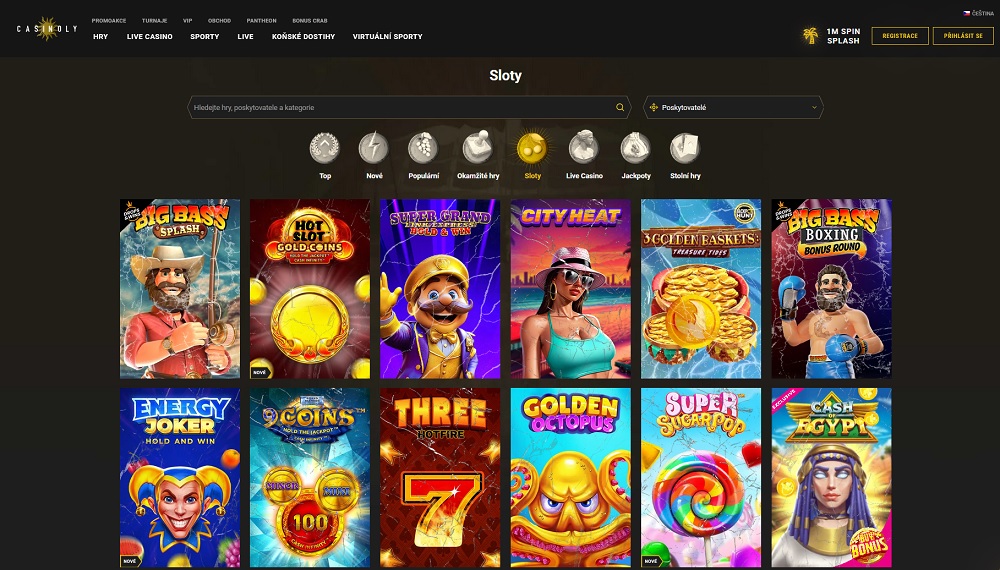Open Big Bass Splash game
Image resolution: width=1000 pixels, height=570 pixels.
tap(180, 289)
